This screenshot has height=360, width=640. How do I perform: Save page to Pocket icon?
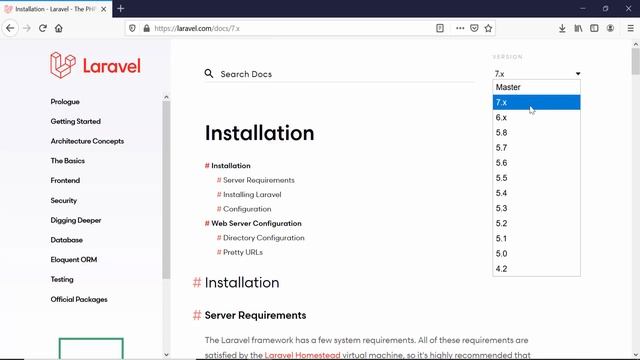coord(474,28)
